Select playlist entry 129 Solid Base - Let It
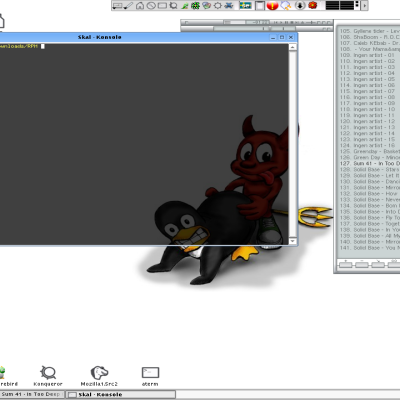The height and width of the screenshot is (400, 400). click(x=369, y=175)
